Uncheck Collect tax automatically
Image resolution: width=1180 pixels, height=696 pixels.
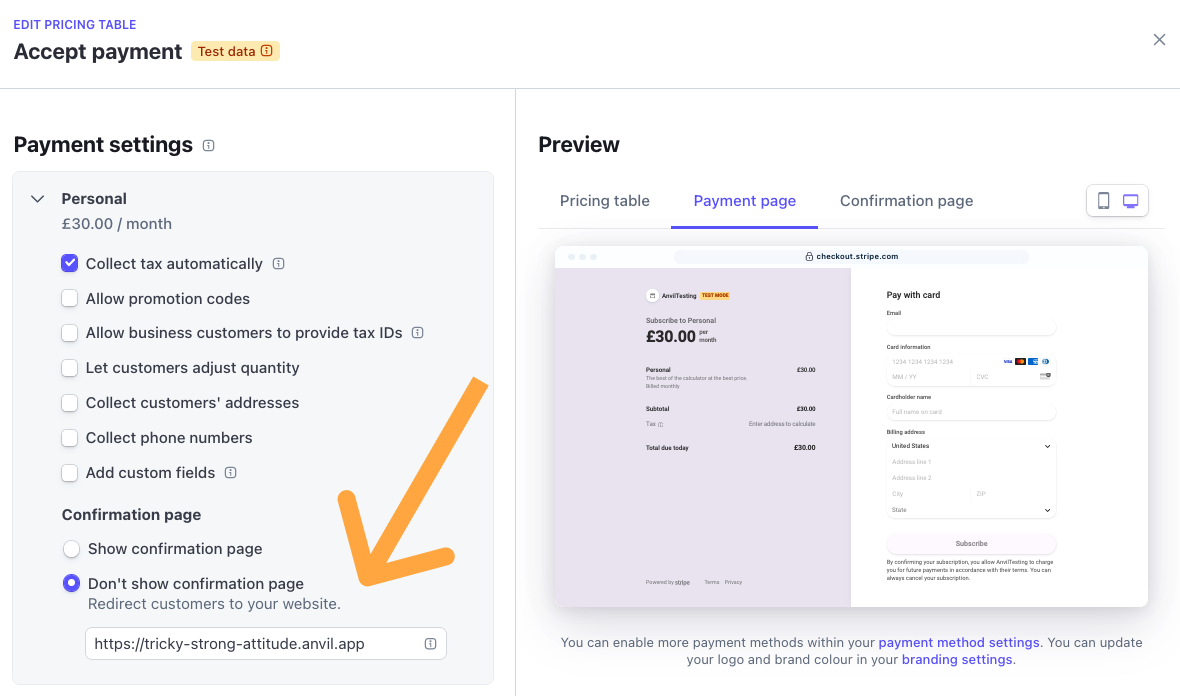pos(70,263)
